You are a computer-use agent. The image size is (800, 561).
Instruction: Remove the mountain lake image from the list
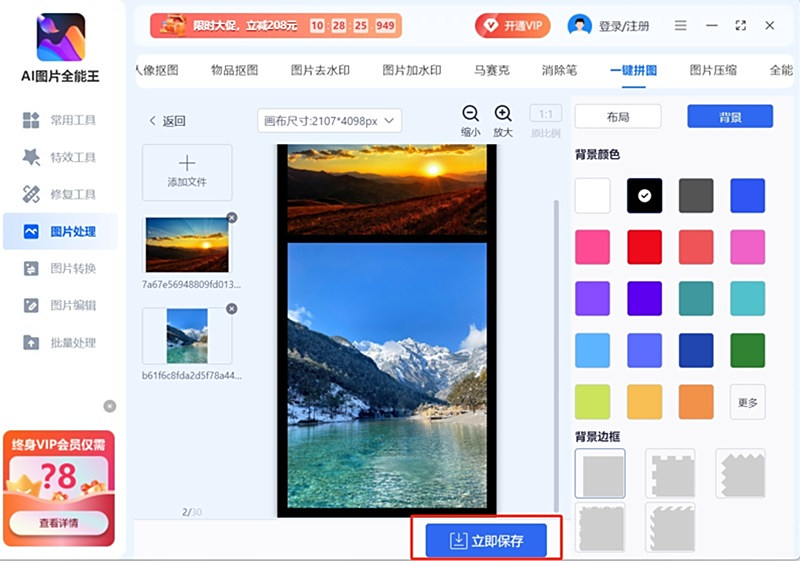[232, 309]
